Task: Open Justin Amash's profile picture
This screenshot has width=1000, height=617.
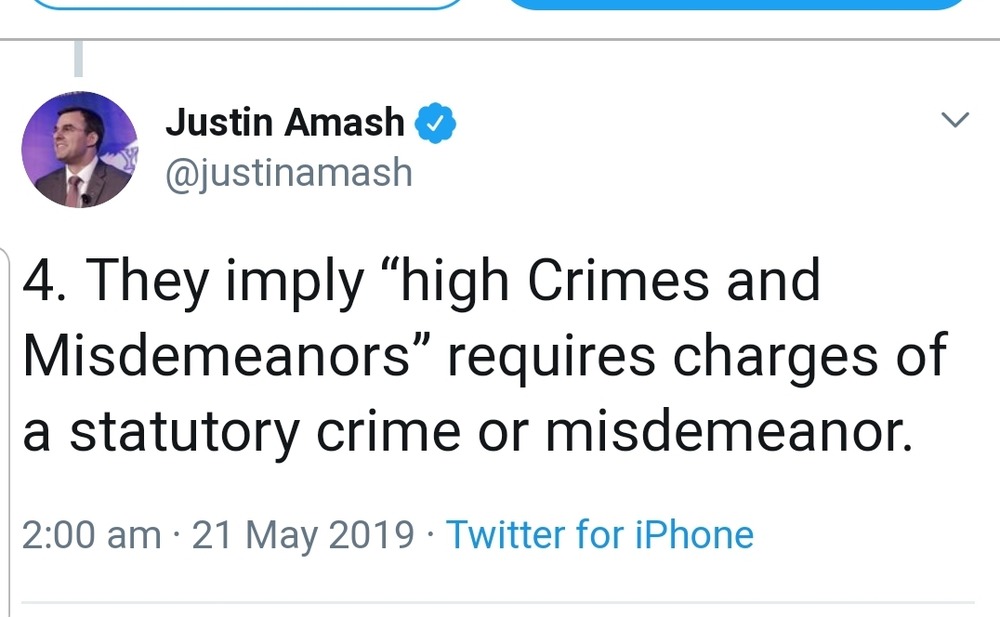Action: 79,149
